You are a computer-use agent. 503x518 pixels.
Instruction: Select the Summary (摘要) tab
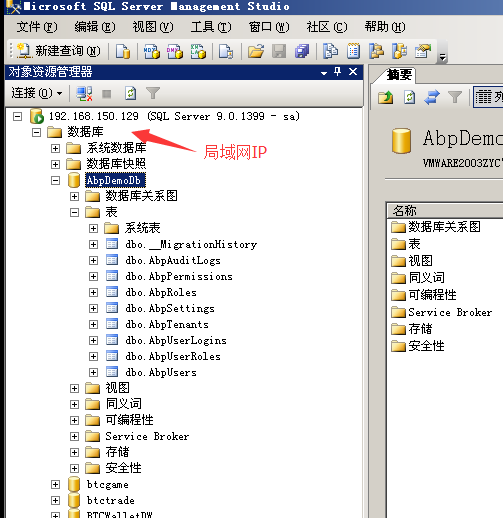(x=399, y=75)
